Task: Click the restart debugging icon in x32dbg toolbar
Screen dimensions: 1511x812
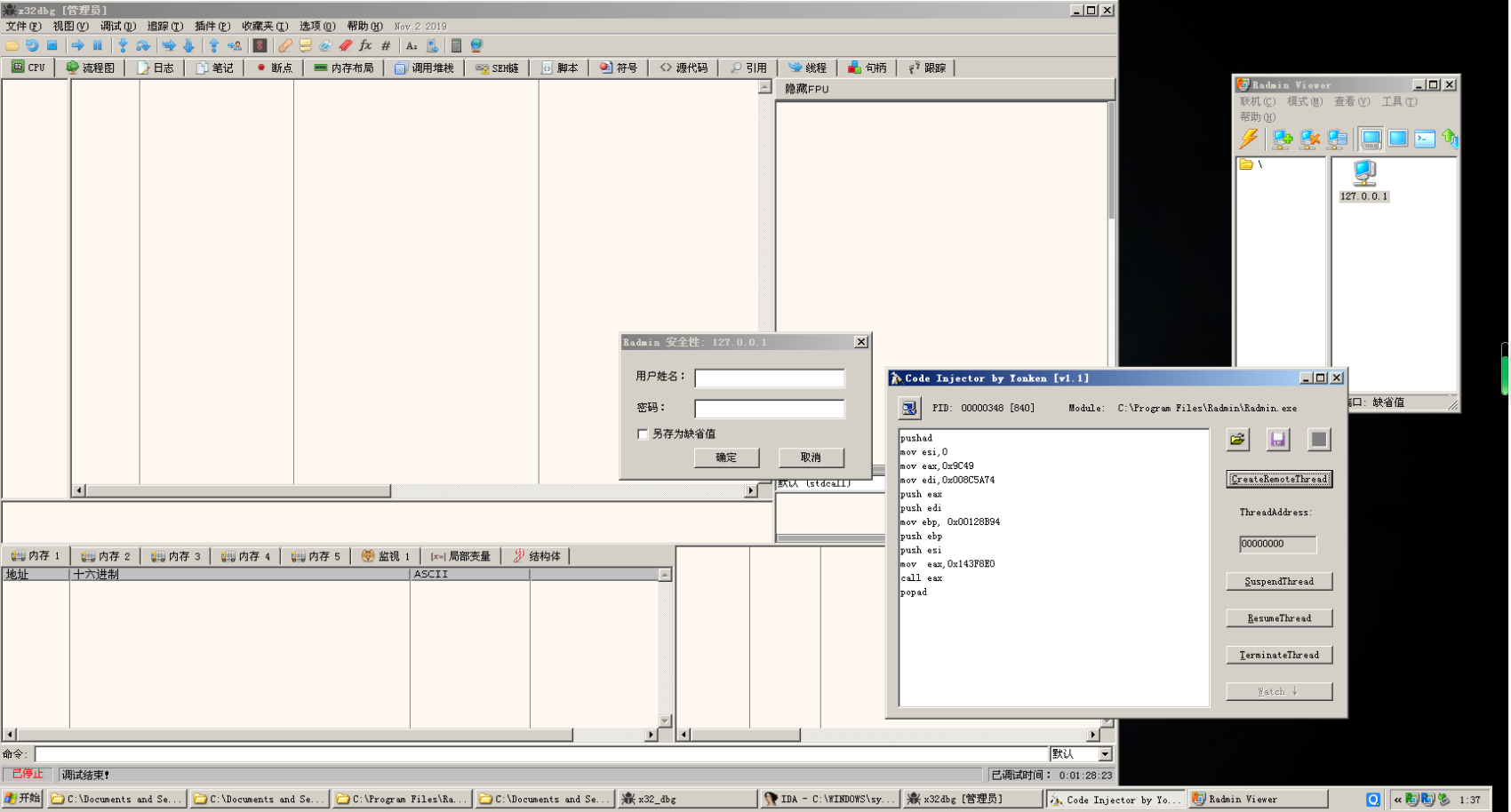Action: 32,45
